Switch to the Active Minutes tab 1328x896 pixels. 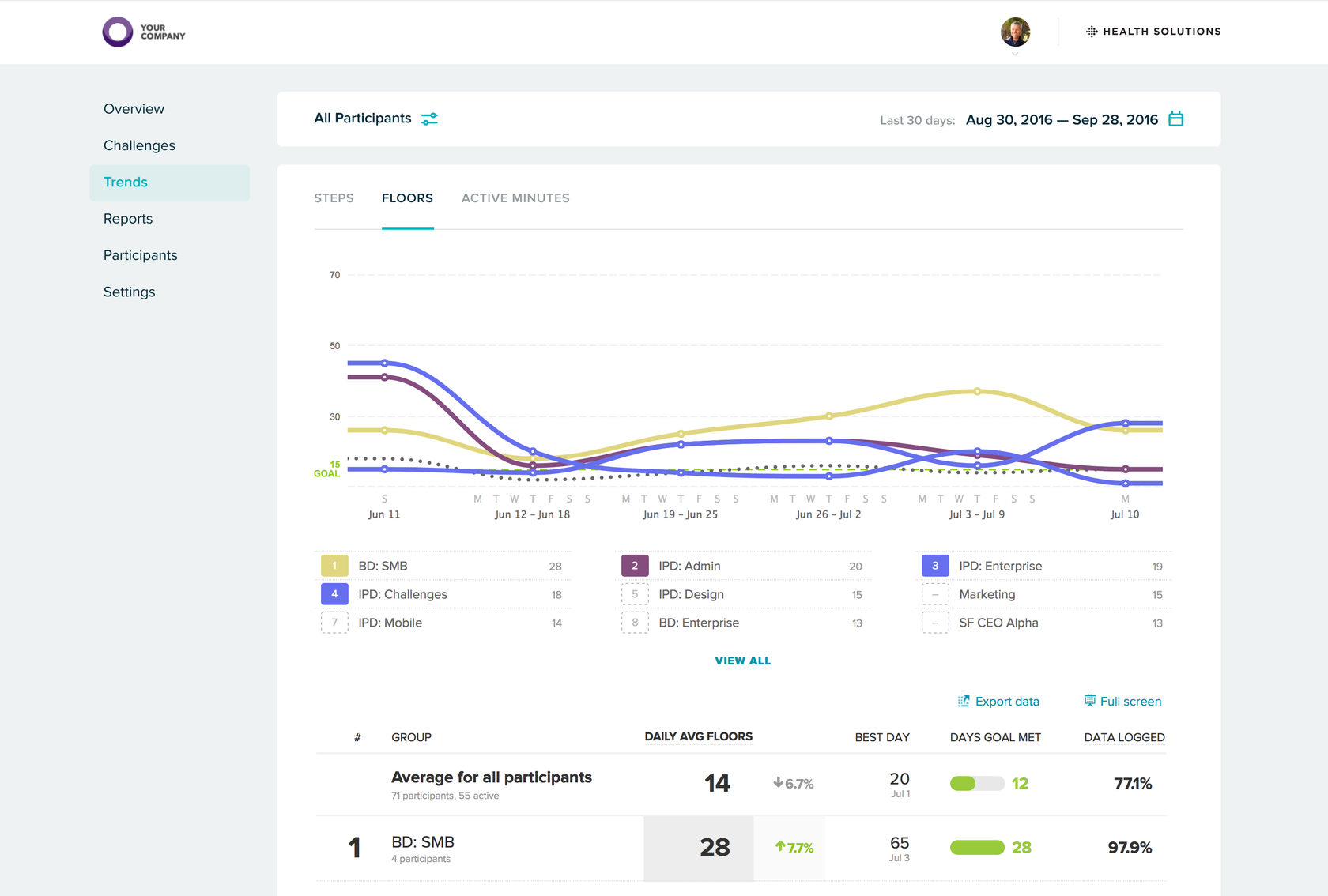(515, 198)
